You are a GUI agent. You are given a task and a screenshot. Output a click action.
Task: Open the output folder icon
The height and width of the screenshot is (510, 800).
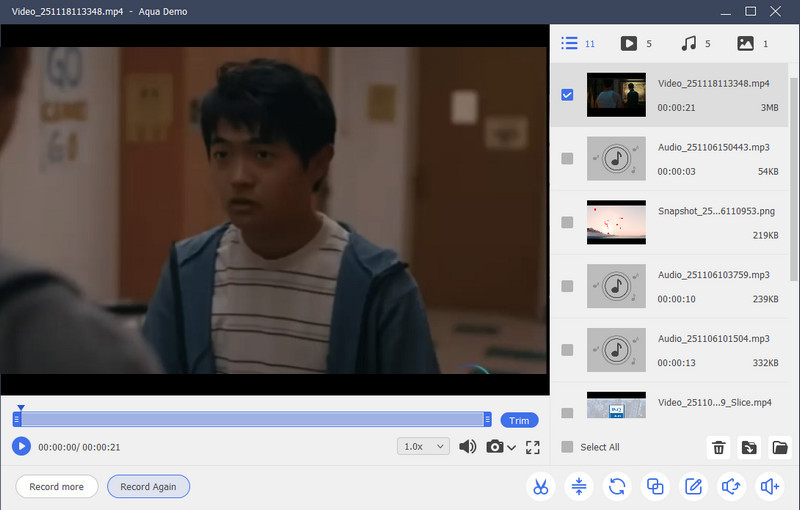click(780, 448)
